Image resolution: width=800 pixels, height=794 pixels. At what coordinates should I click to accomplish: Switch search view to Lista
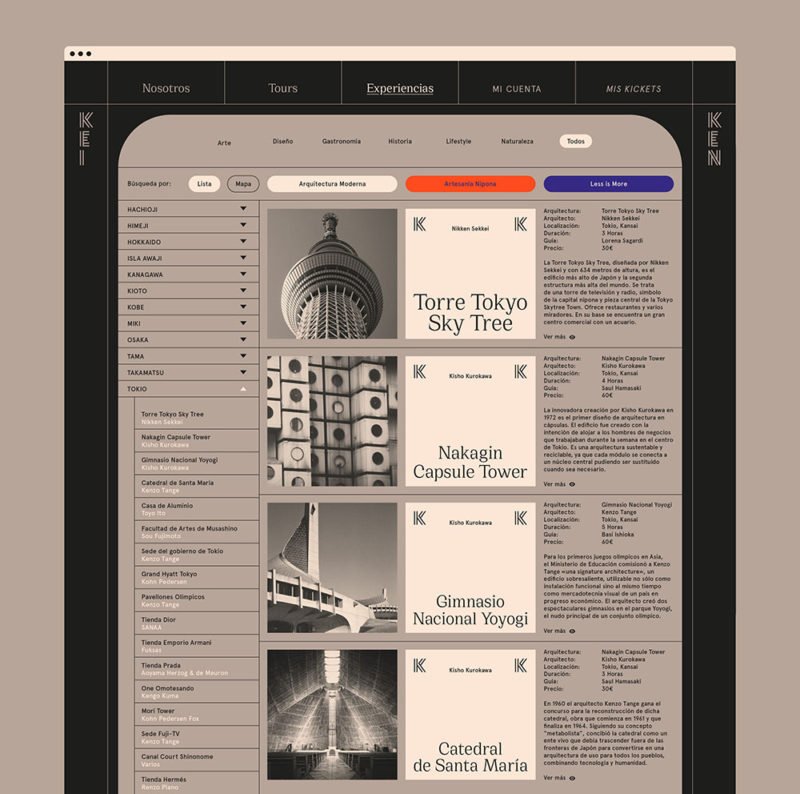pyautogui.click(x=204, y=184)
